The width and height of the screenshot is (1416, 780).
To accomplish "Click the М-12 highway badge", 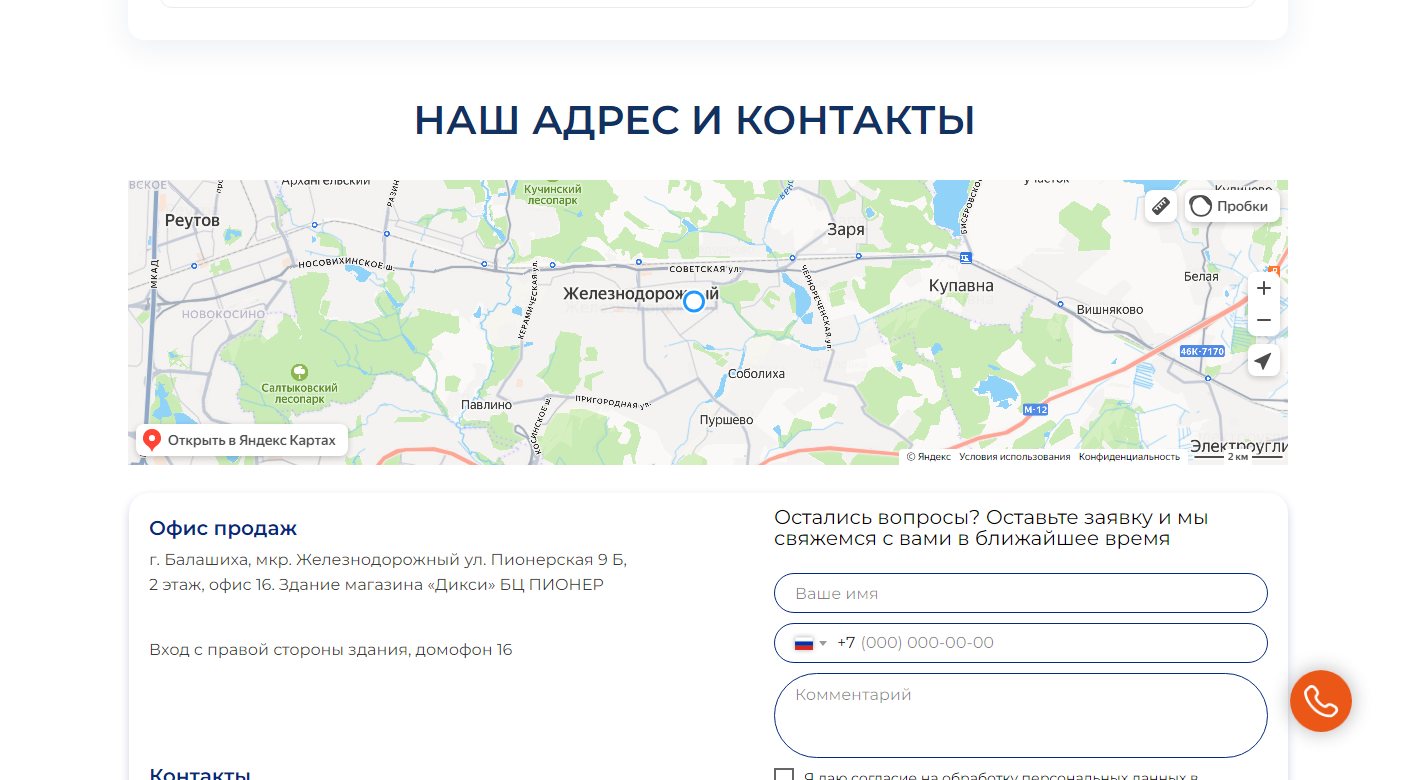I will pyautogui.click(x=1035, y=410).
